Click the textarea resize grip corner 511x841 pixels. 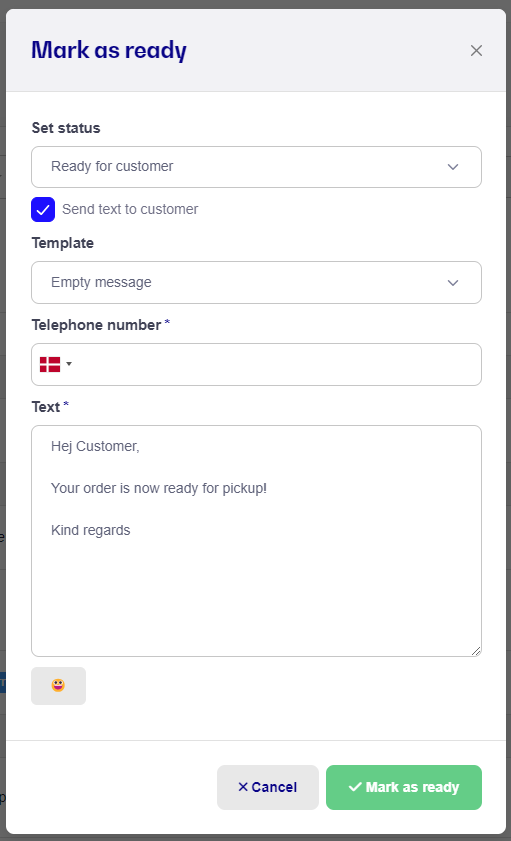[x=476, y=651]
